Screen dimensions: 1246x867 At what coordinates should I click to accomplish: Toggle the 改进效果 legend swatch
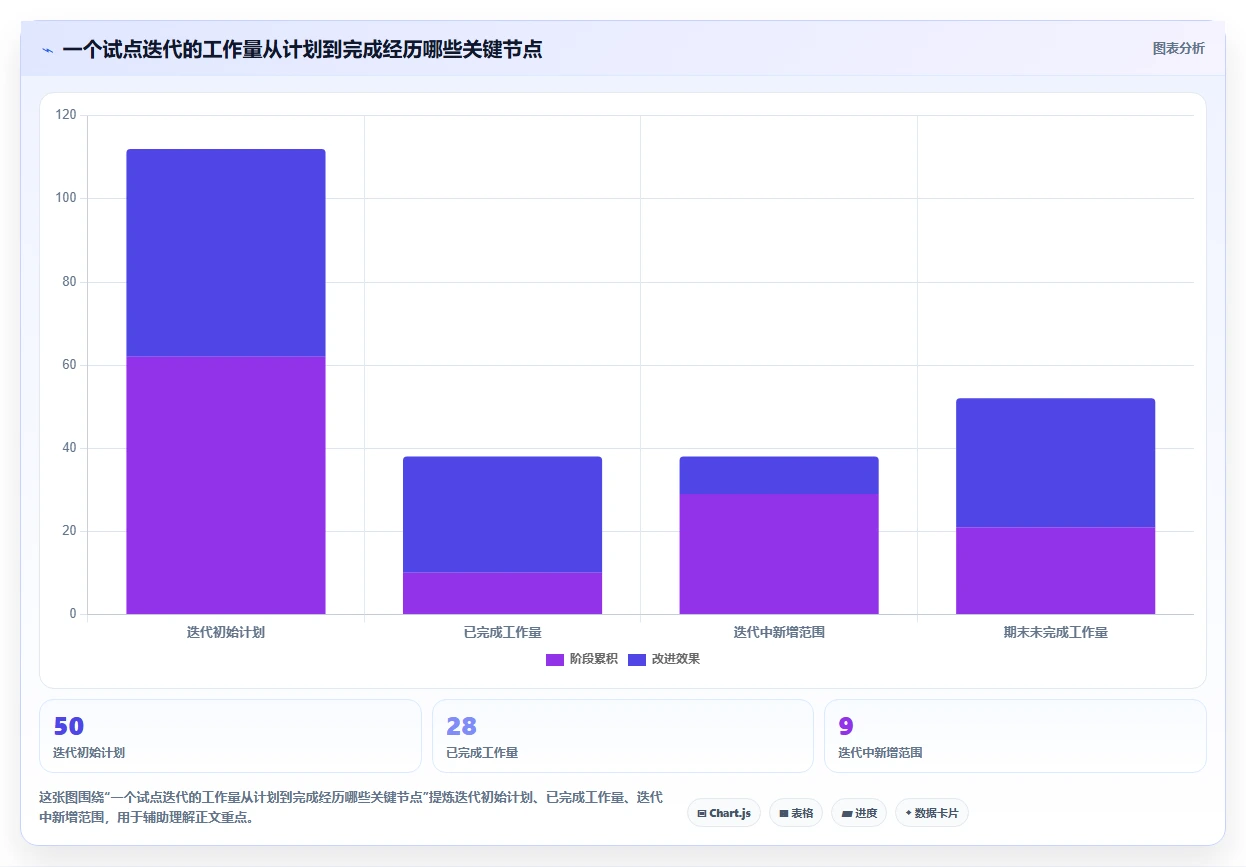[637, 659]
